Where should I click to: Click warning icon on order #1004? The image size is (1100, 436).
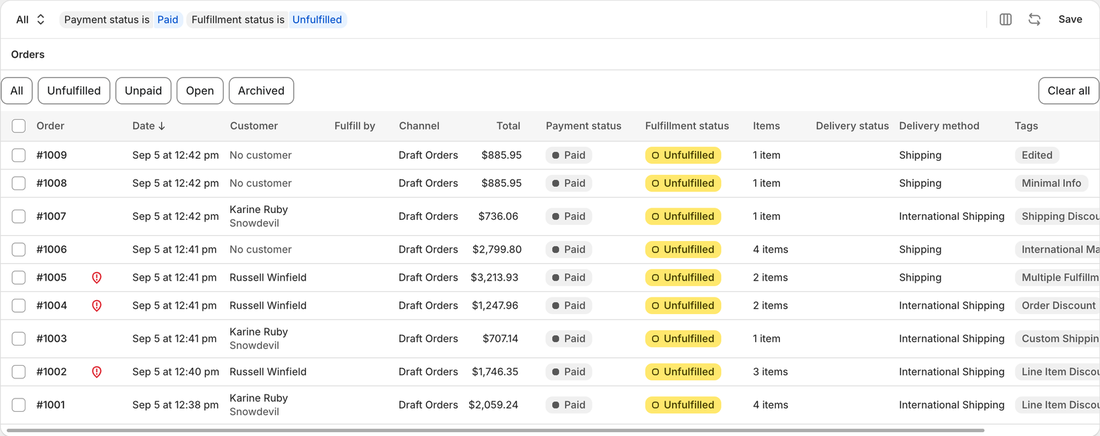click(97, 306)
